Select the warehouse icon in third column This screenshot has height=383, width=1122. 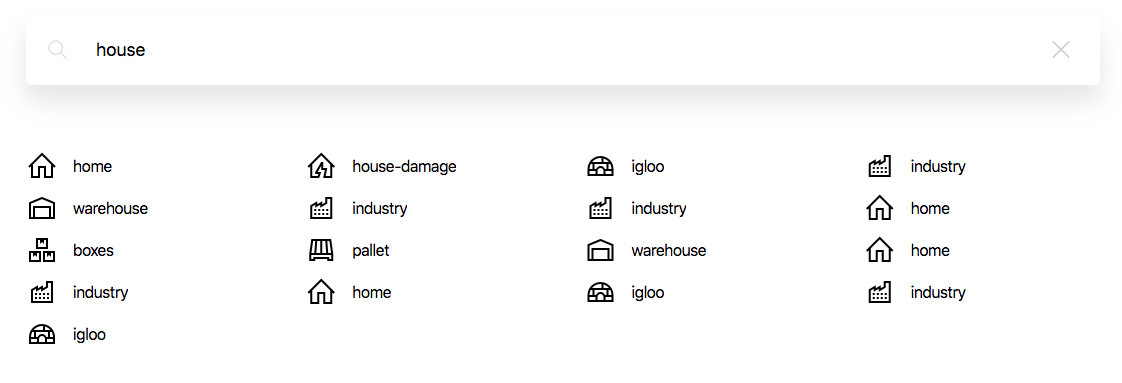point(600,251)
